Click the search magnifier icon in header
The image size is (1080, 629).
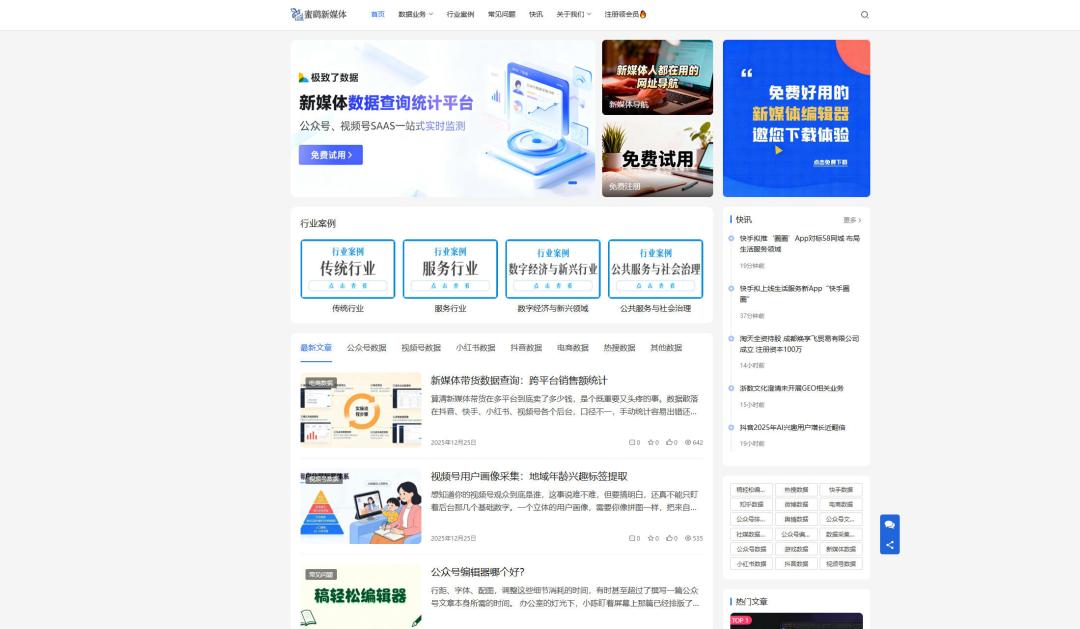click(x=865, y=15)
